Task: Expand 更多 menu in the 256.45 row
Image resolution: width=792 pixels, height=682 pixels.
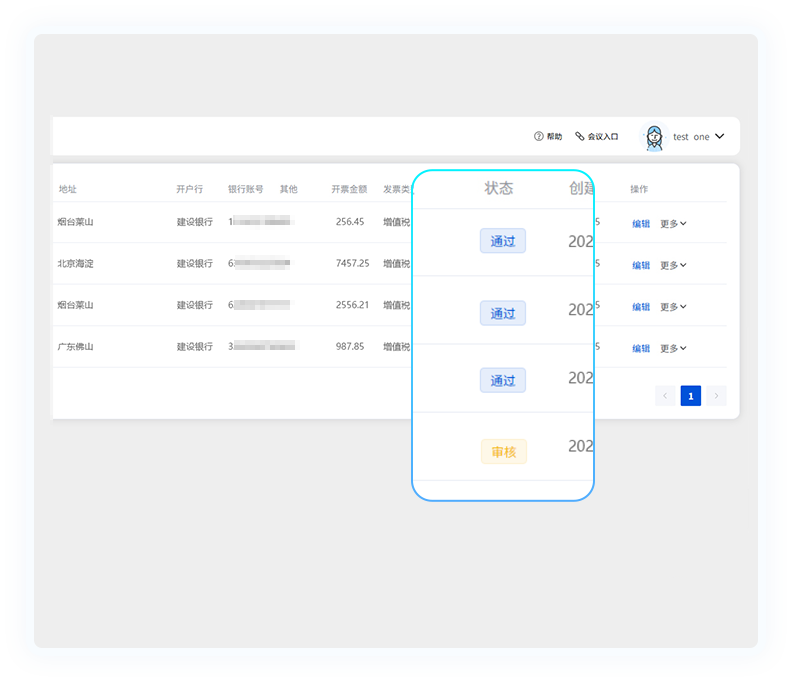Action: coord(673,224)
